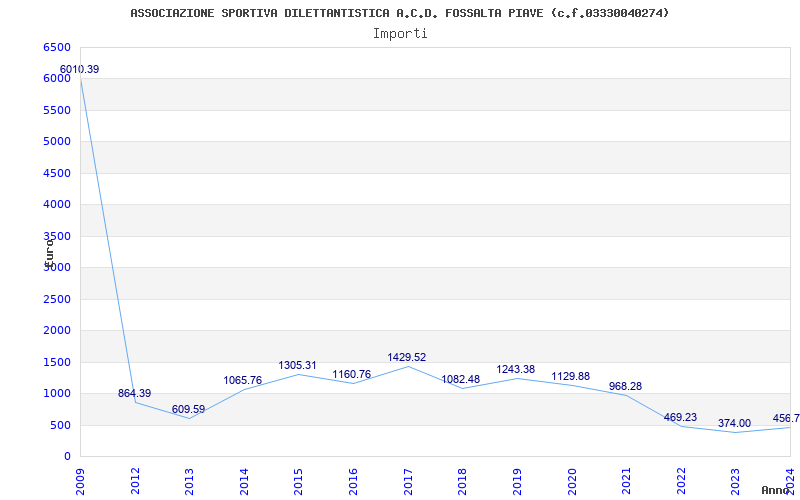
Task: Click the 5500 y-axis tick label
Action: (x=56, y=110)
